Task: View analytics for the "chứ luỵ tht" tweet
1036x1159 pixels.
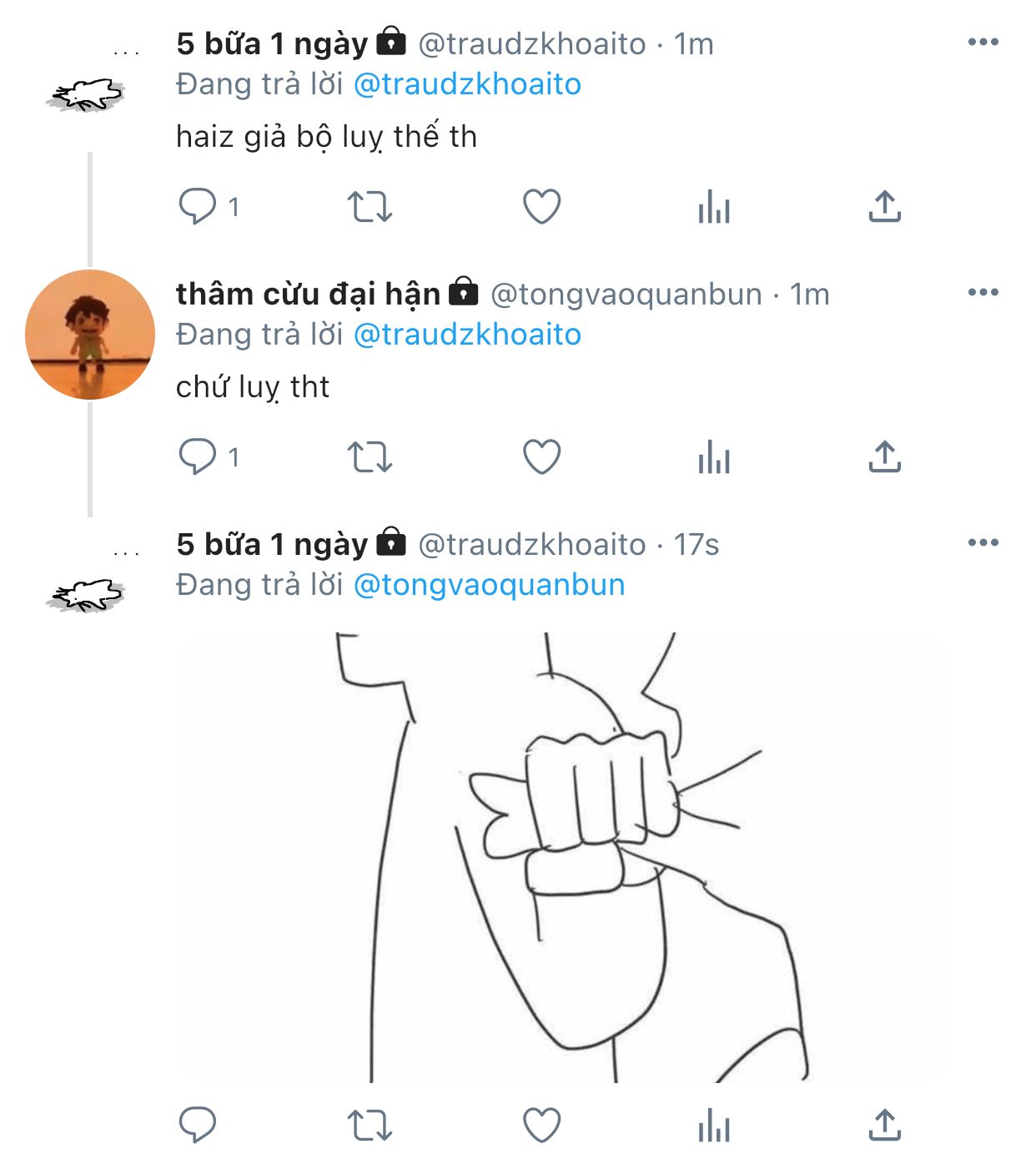Action: pos(714,456)
